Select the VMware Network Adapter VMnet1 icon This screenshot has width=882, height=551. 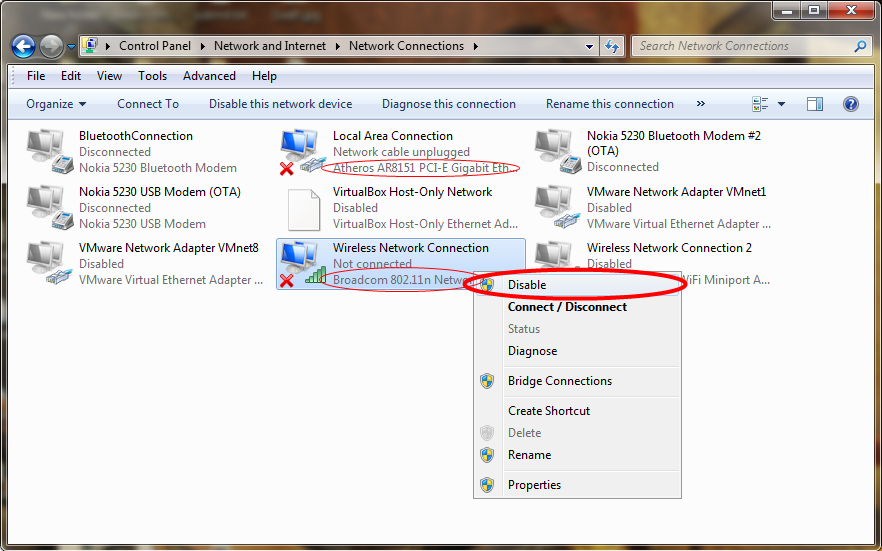coord(558,207)
